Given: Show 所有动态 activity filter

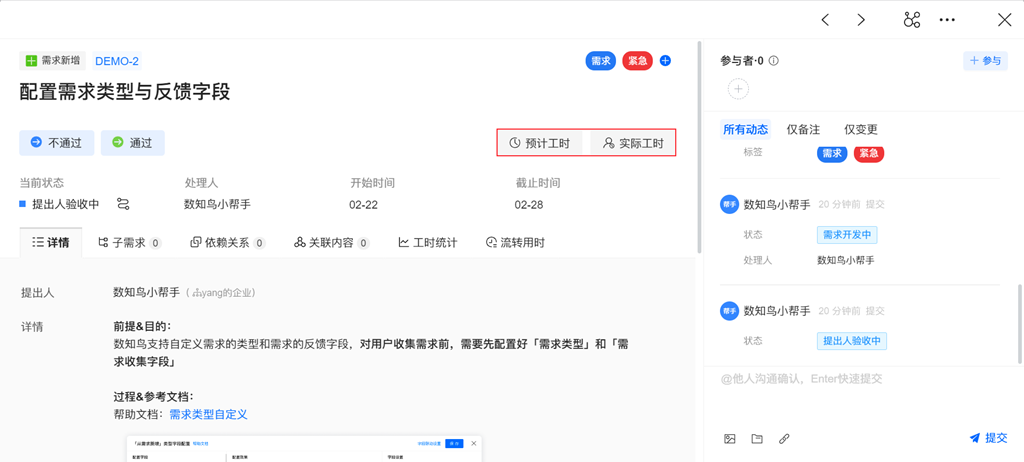Looking at the screenshot, I should click(746, 129).
